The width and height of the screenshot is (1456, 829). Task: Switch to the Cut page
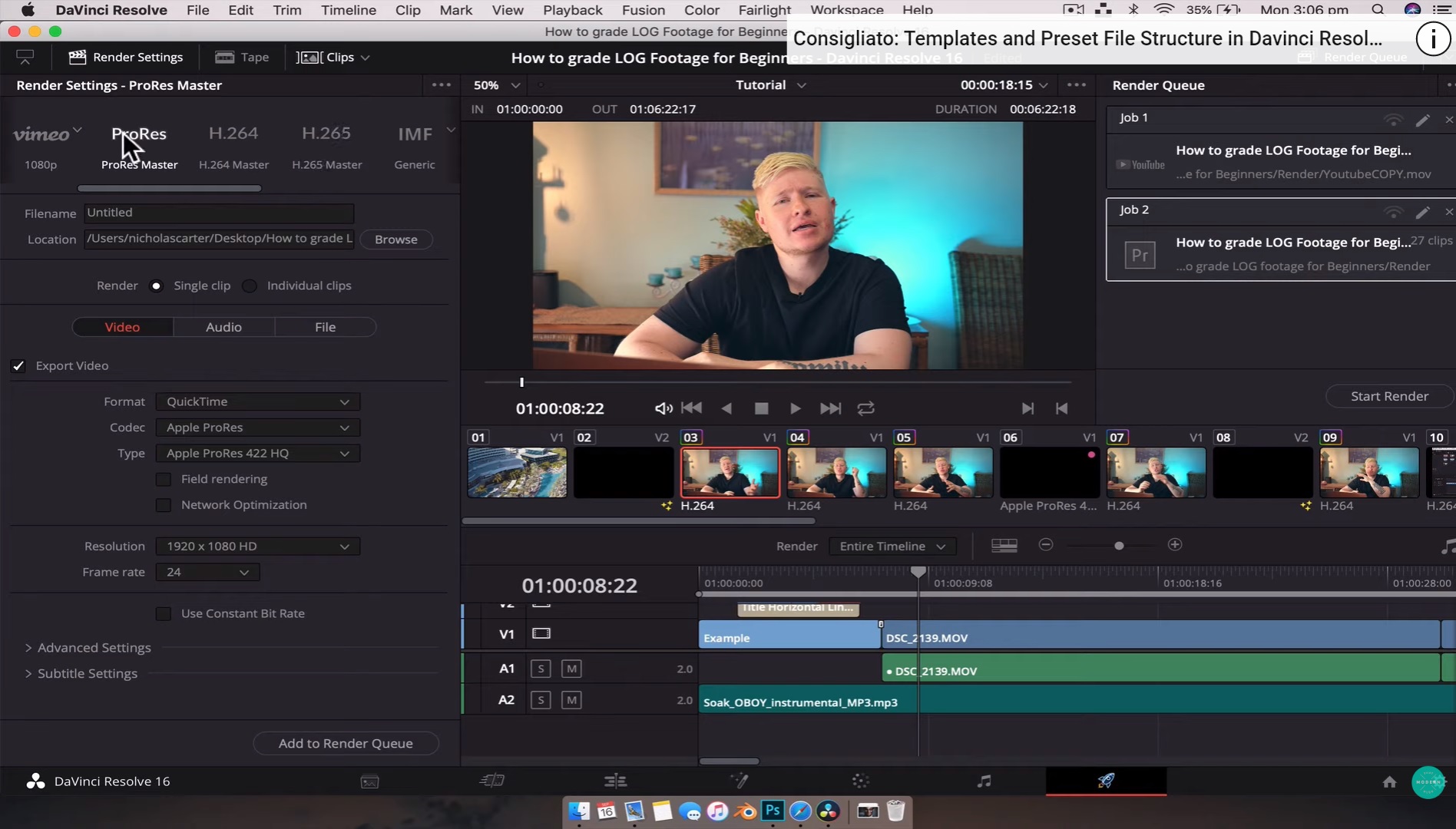coord(491,781)
